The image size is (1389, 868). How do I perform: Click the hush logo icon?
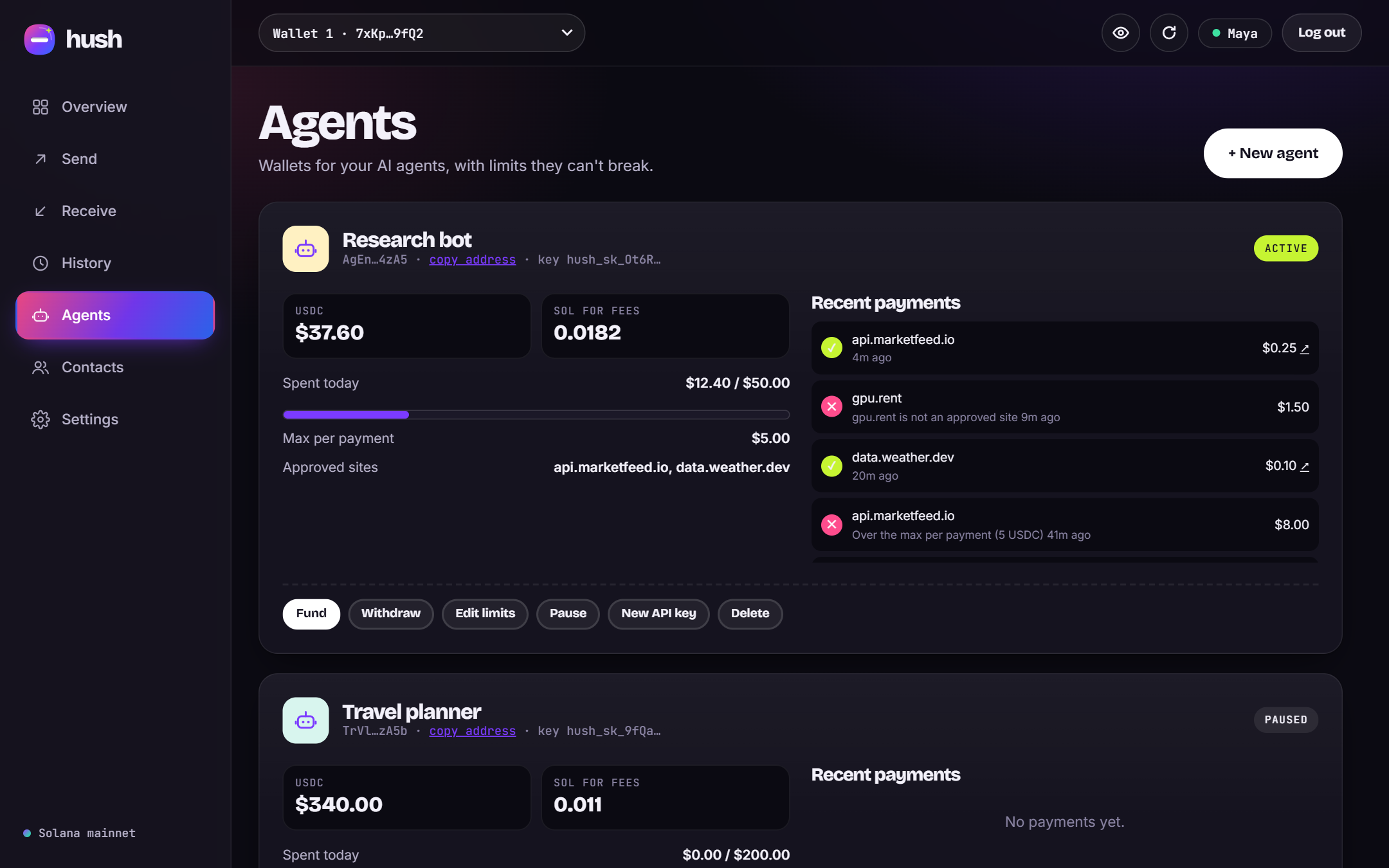click(39, 39)
